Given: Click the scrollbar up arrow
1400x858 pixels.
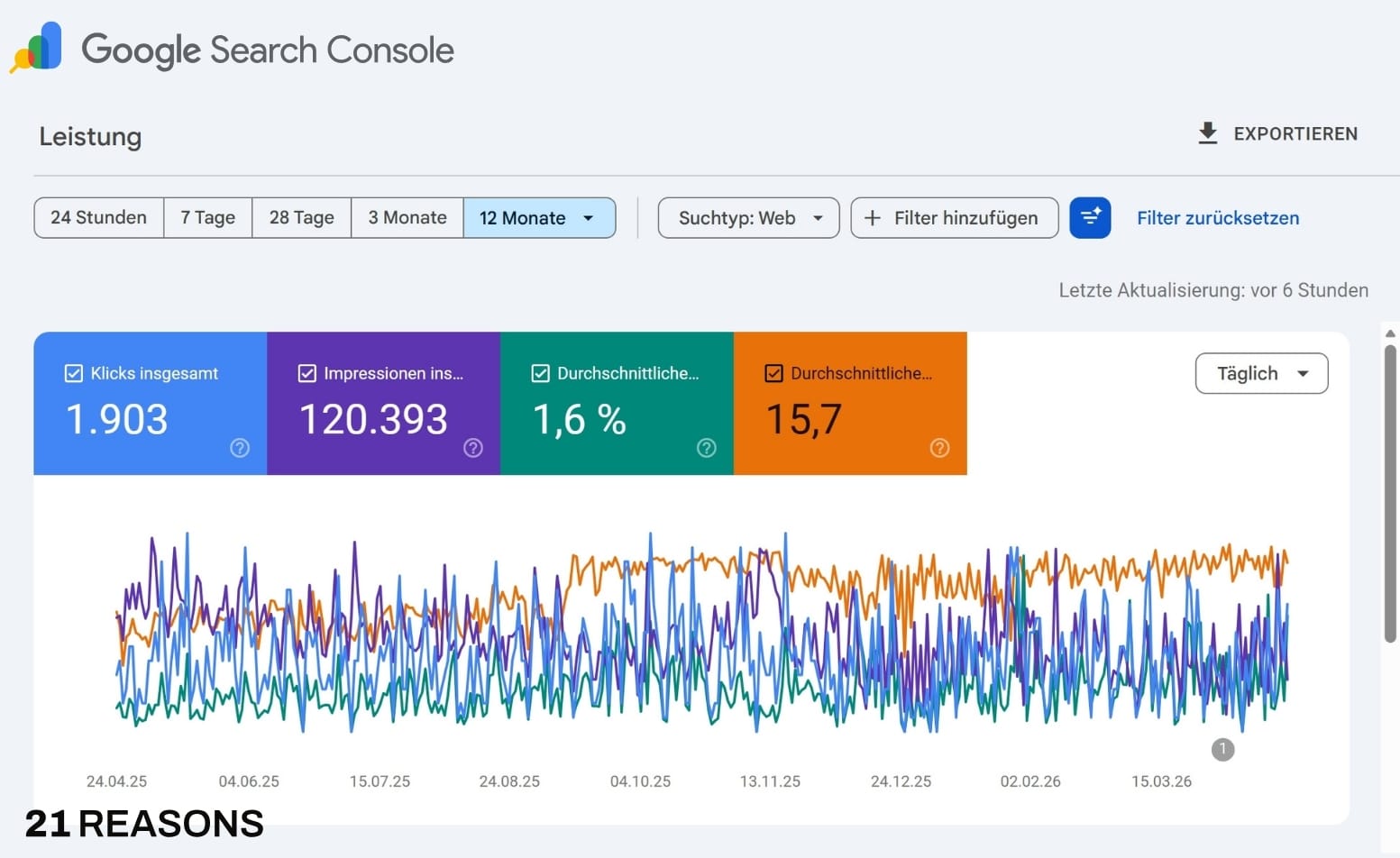Looking at the screenshot, I should pos(1391,333).
